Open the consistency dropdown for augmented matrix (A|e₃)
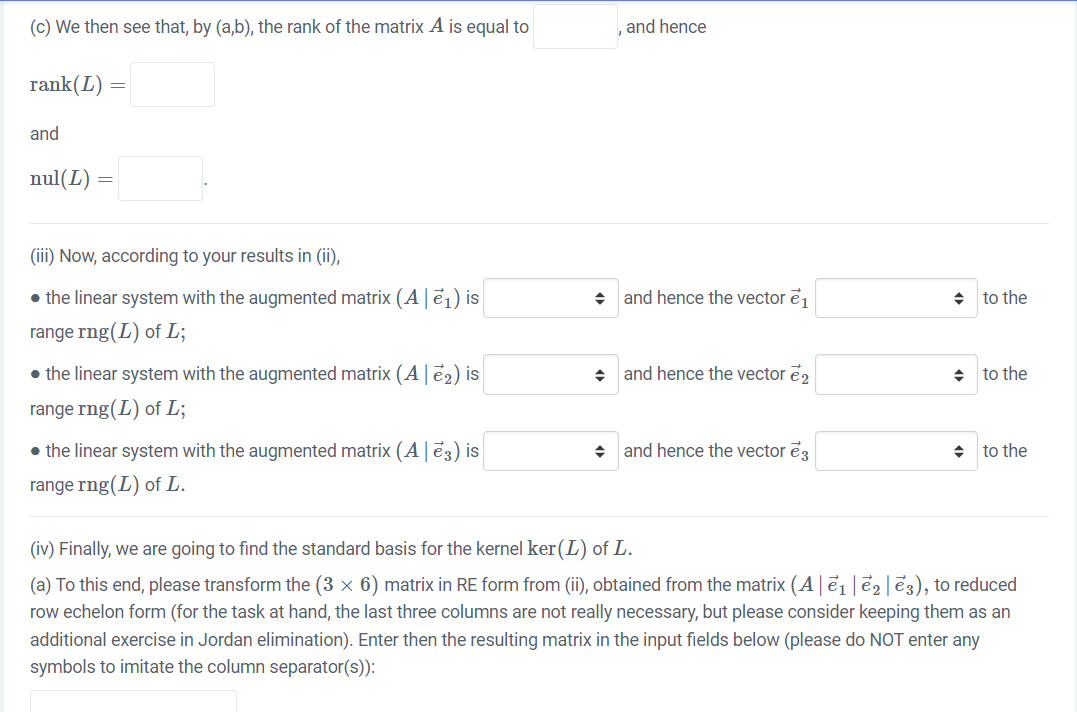The width and height of the screenshot is (1077, 712). tap(550, 450)
